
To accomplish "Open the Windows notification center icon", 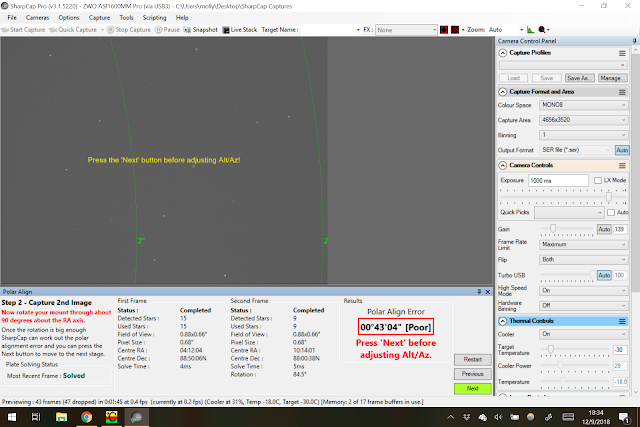I will [624, 417].
